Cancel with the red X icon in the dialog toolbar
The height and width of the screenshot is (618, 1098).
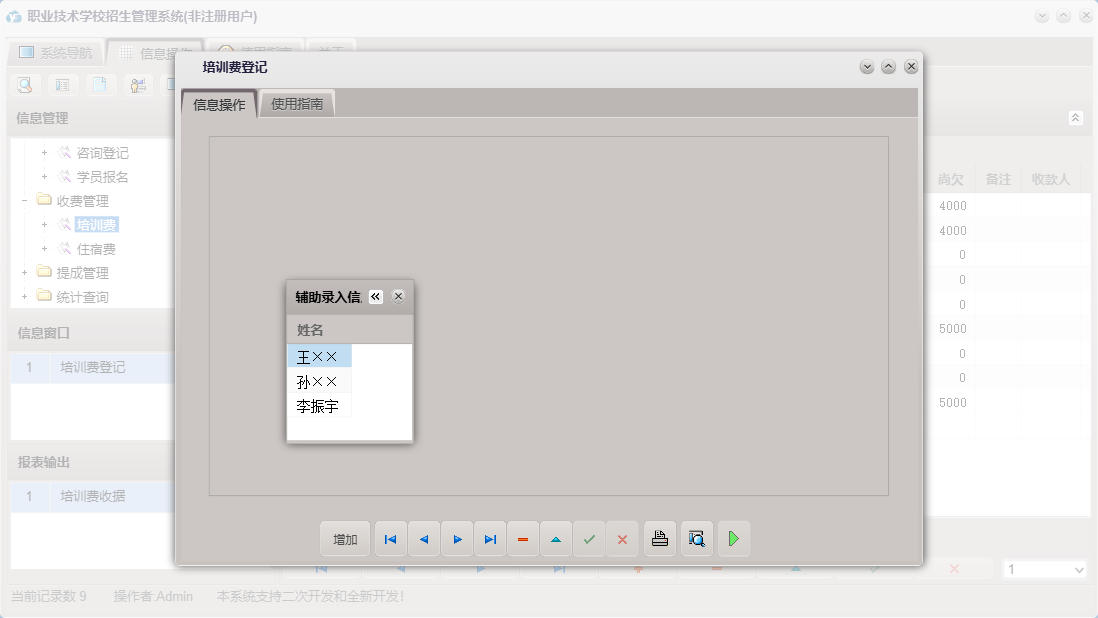click(x=623, y=540)
